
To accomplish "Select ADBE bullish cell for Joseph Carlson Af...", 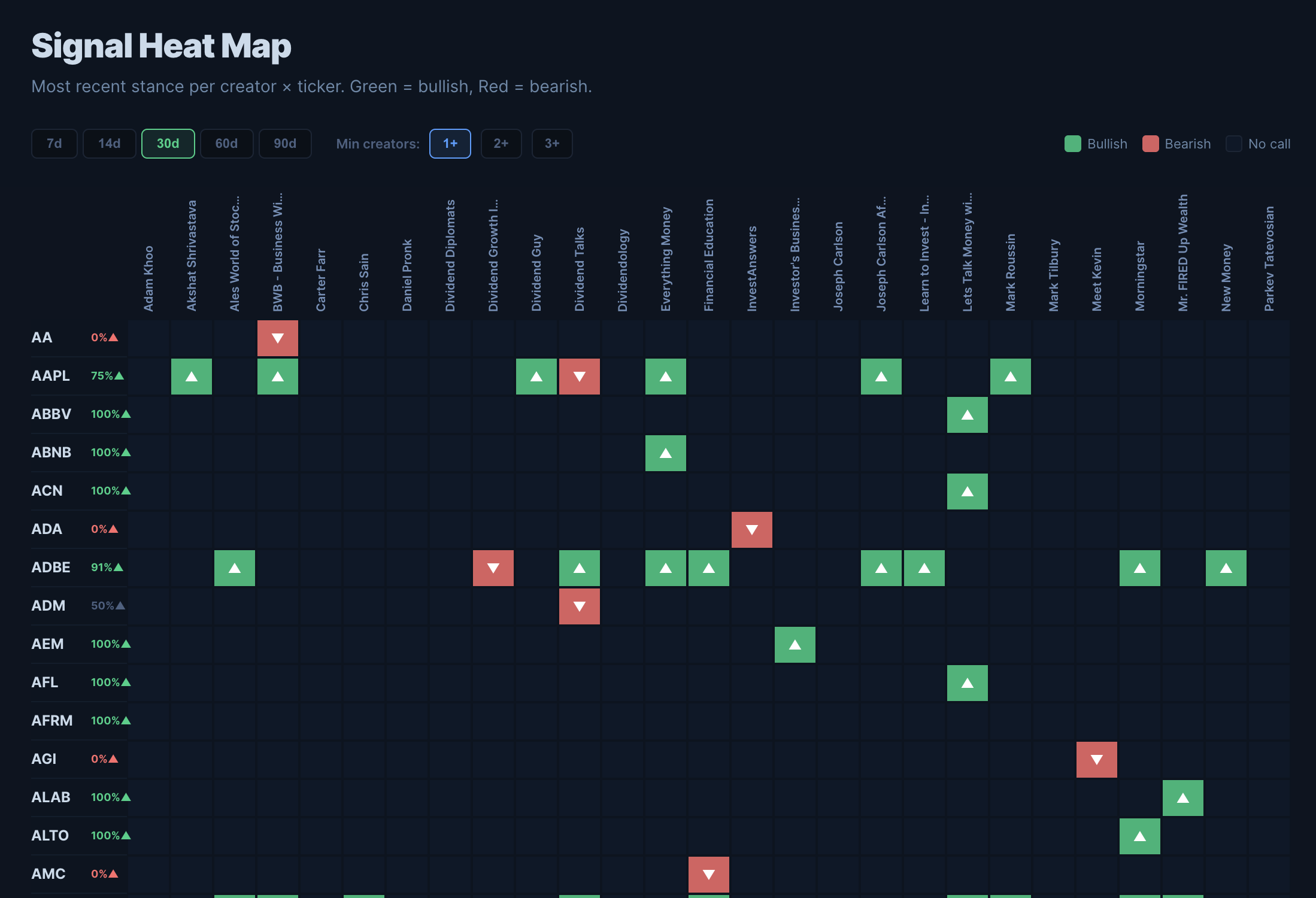I will (x=881, y=568).
